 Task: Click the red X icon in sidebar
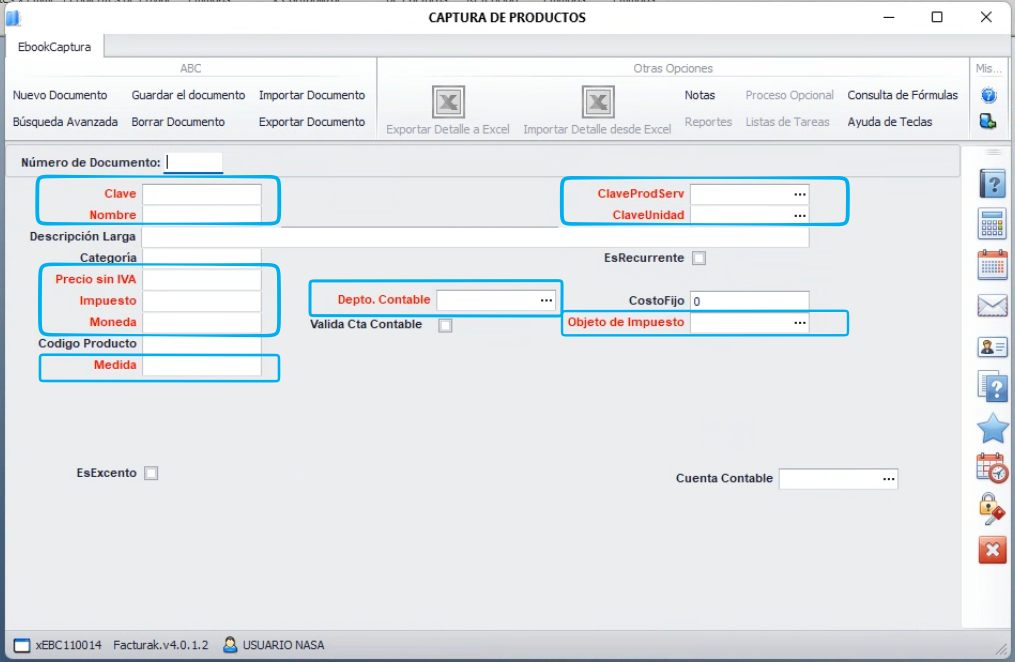[992, 550]
